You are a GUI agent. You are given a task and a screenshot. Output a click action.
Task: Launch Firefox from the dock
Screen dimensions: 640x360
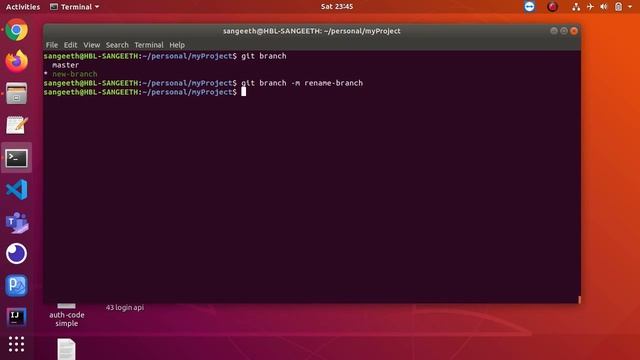pyautogui.click(x=16, y=61)
